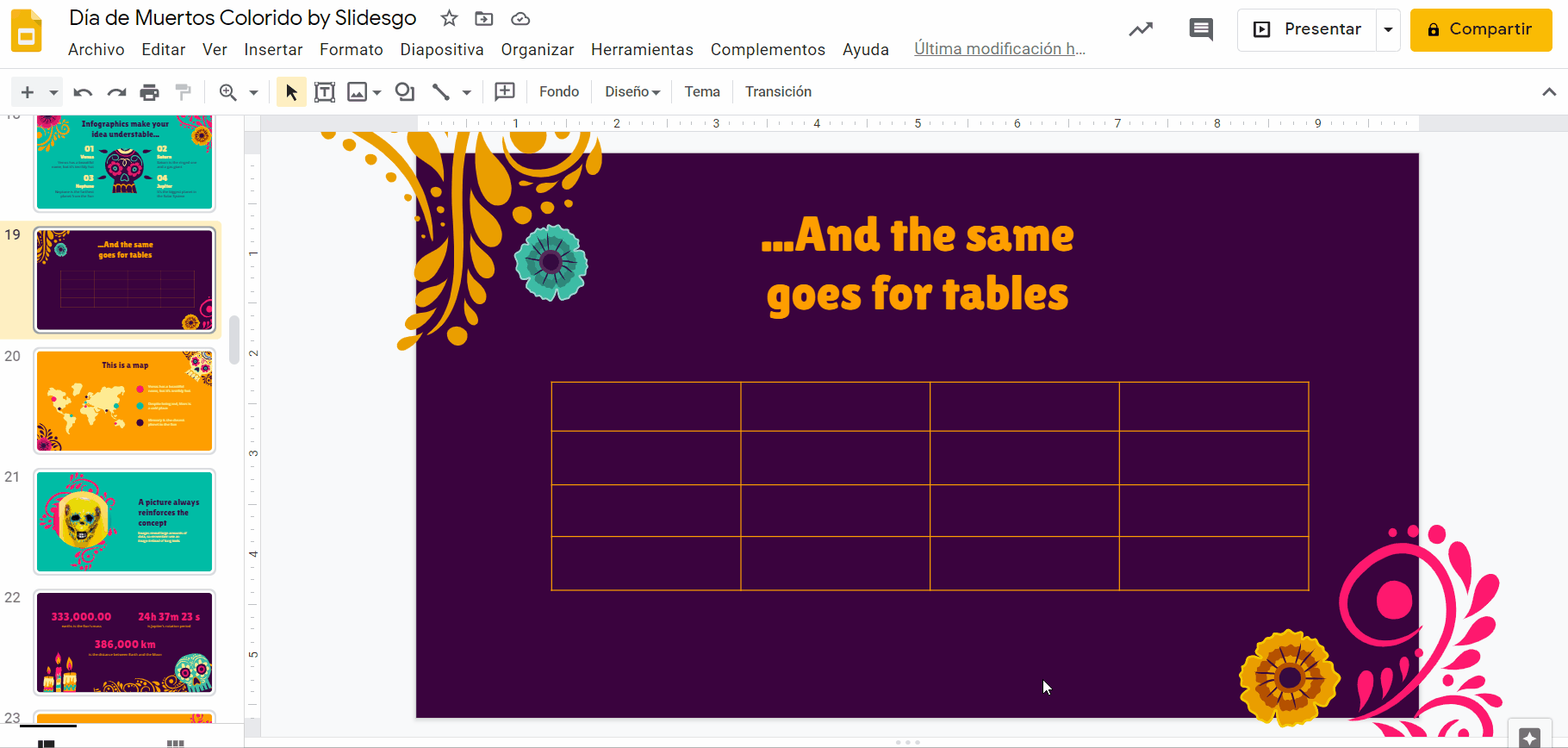Click the Compartir button
1568x748 pixels.
pyautogui.click(x=1480, y=29)
